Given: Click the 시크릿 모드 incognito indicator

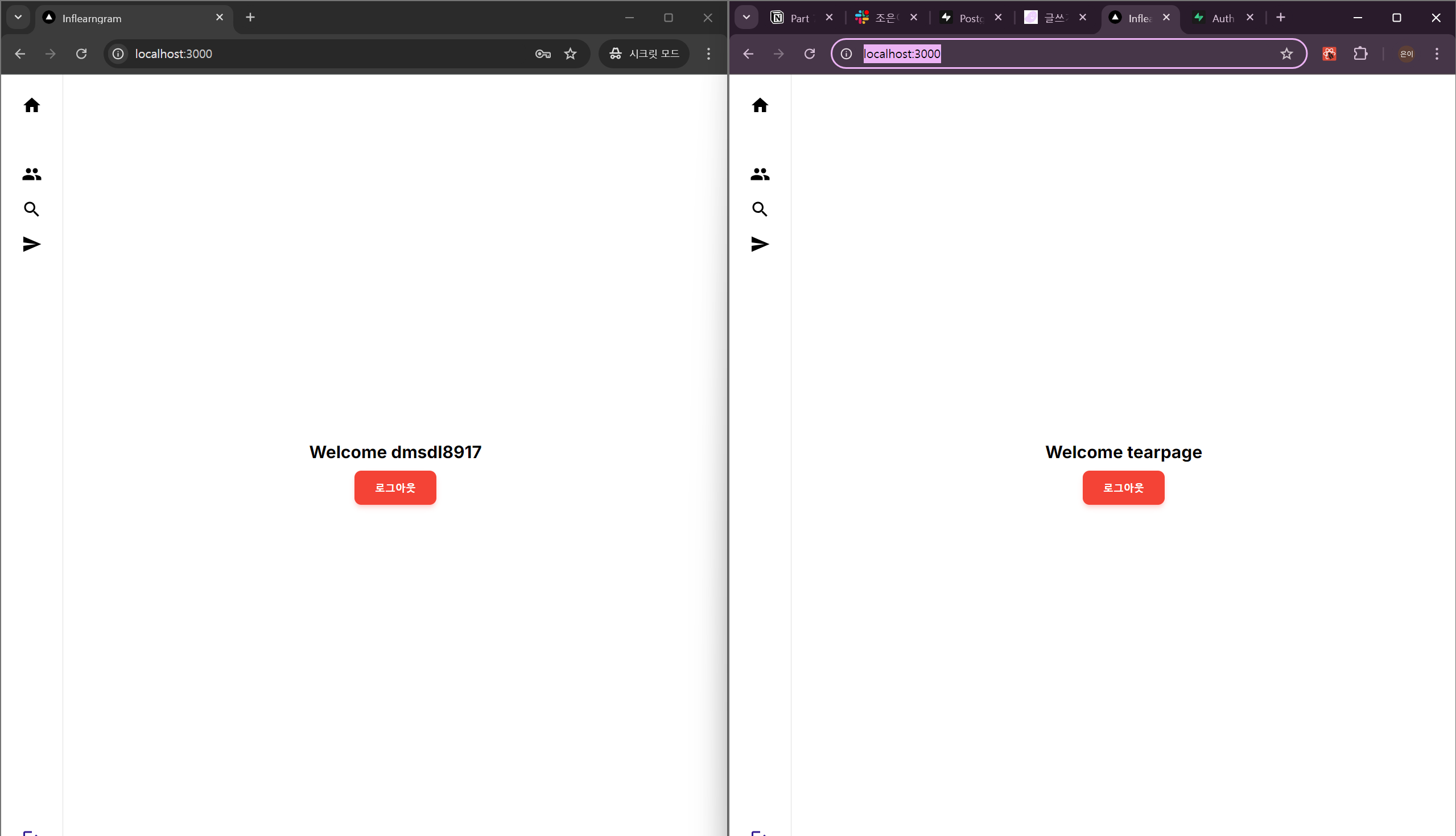Looking at the screenshot, I should click(644, 54).
